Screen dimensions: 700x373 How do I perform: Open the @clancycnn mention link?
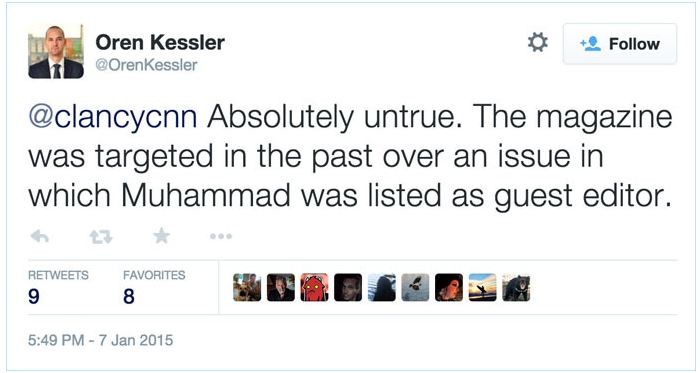point(112,116)
